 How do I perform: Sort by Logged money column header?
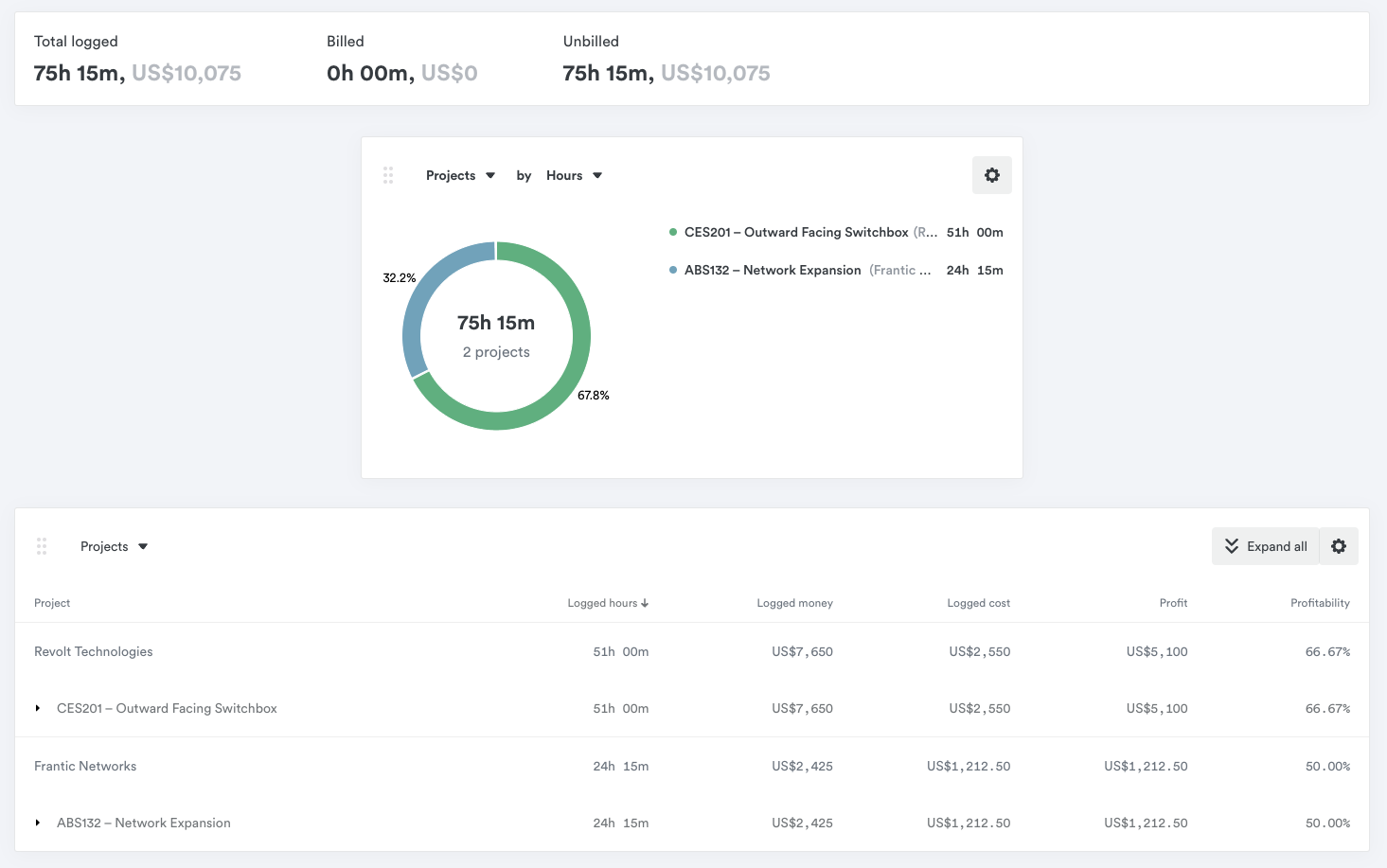pos(794,603)
